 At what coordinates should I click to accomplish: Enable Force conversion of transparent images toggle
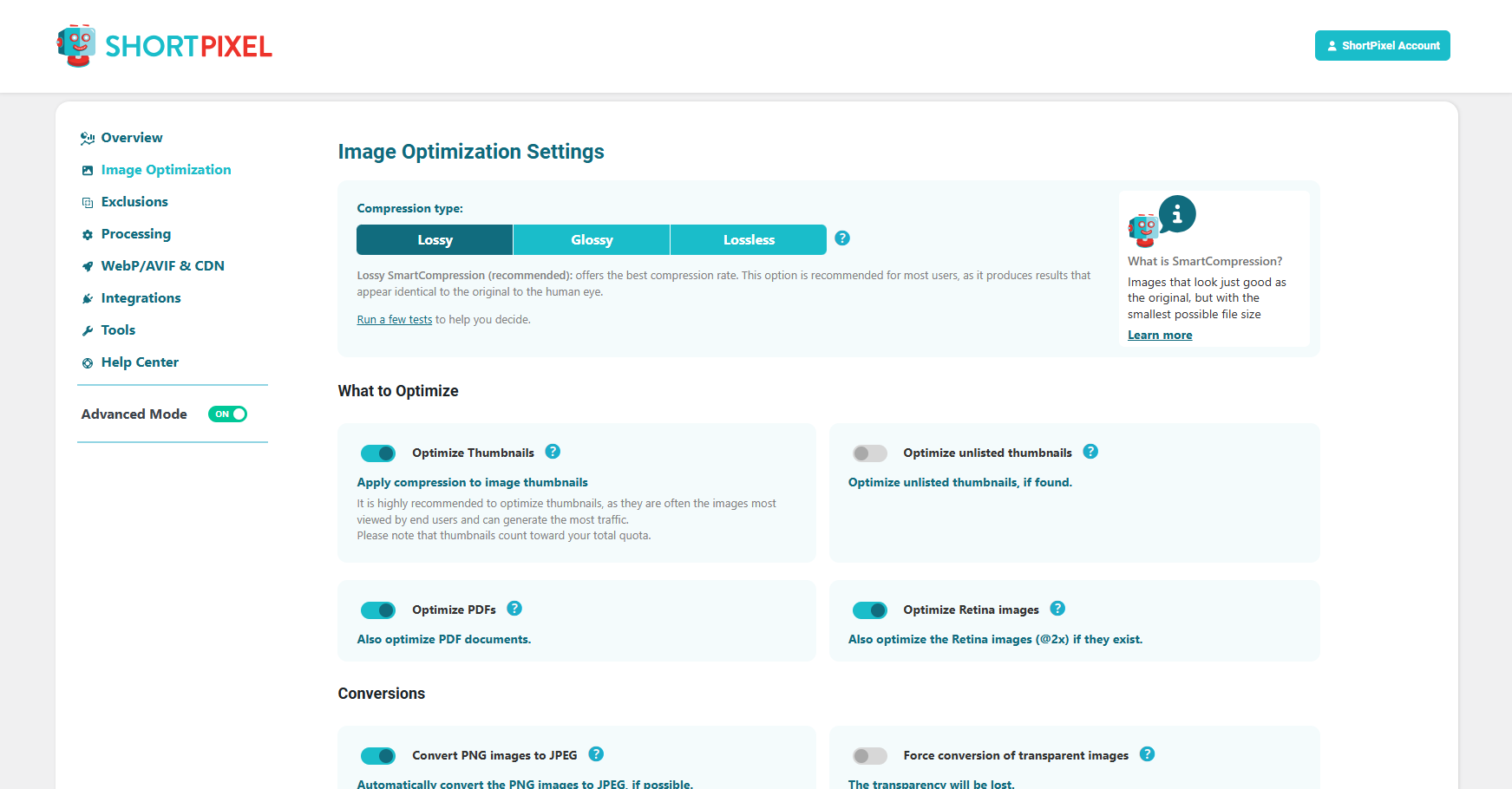coord(870,756)
